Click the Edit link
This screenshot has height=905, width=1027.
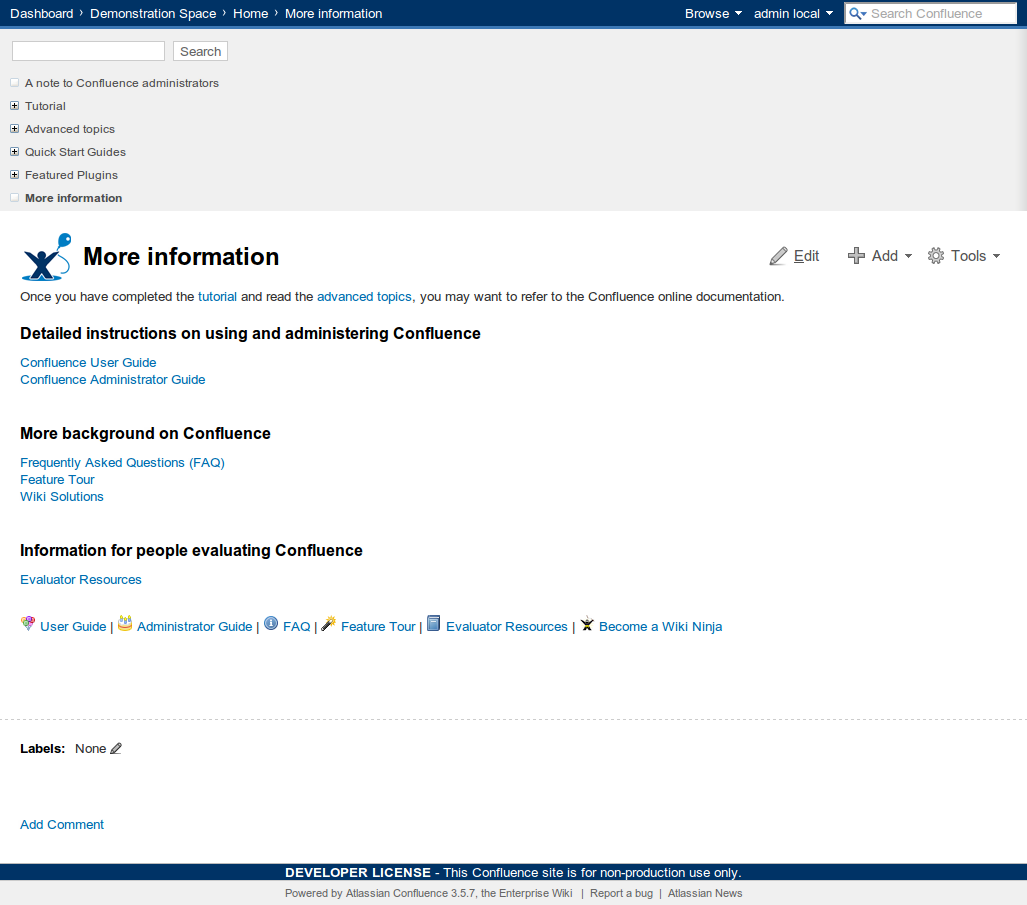click(x=806, y=256)
